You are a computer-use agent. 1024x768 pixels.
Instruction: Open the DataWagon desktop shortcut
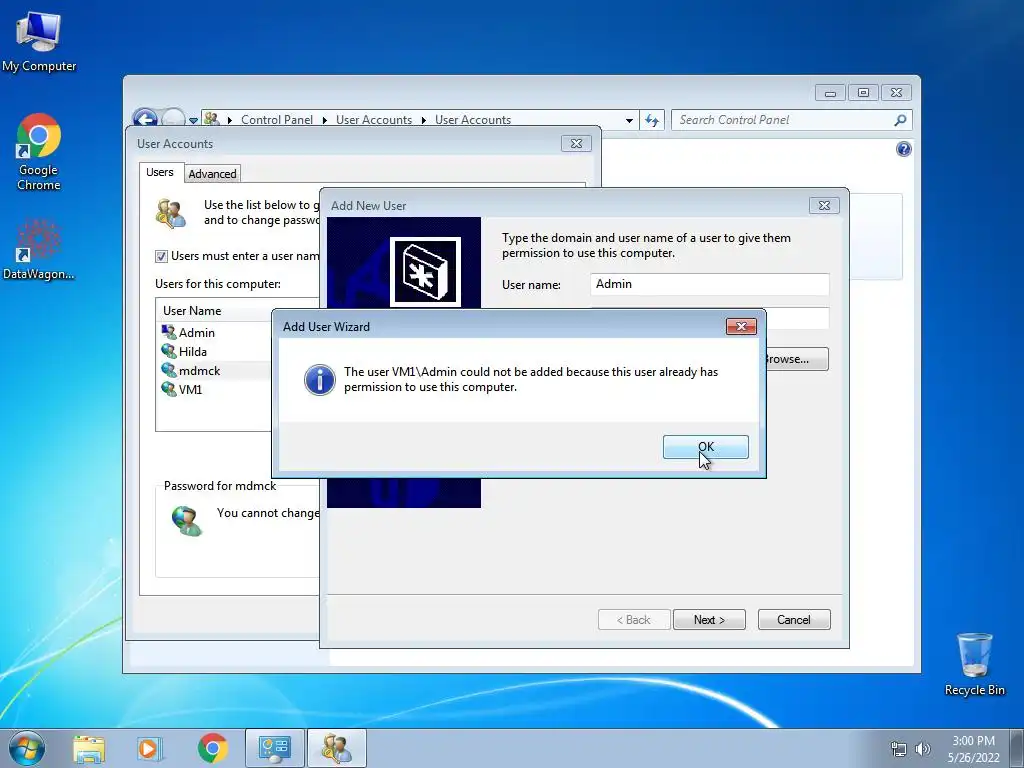[39, 250]
